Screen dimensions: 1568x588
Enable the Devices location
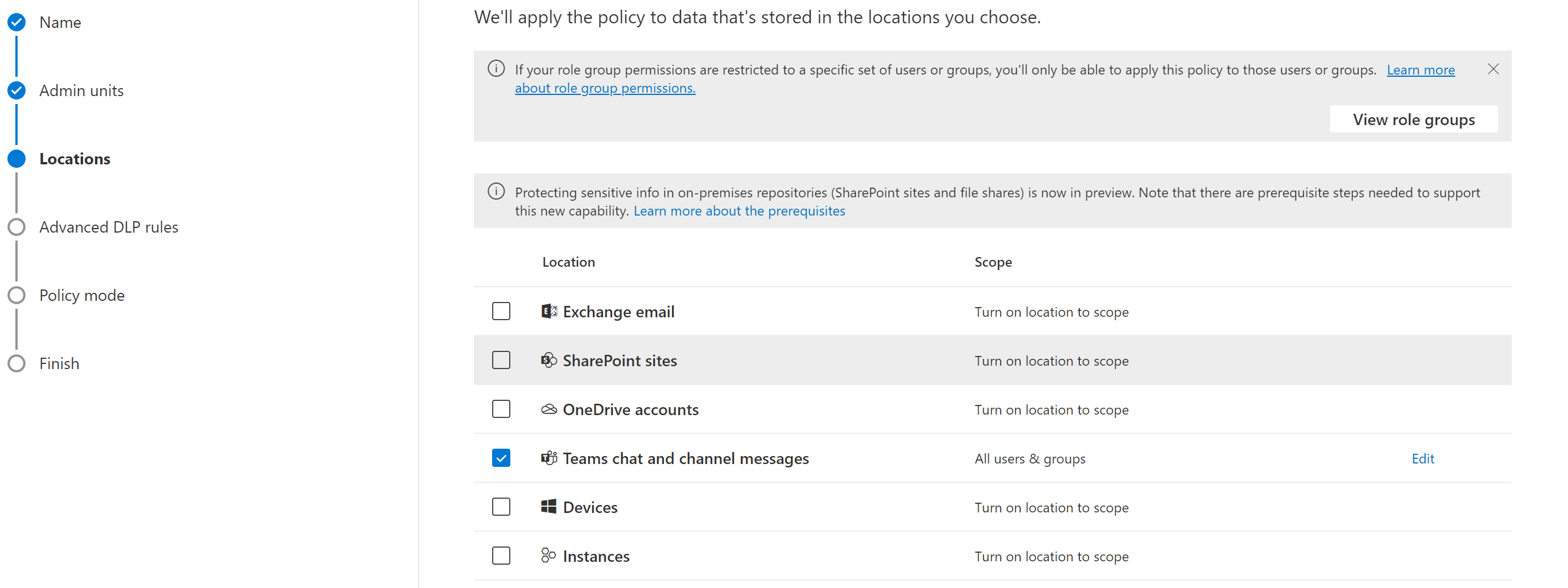(501, 507)
